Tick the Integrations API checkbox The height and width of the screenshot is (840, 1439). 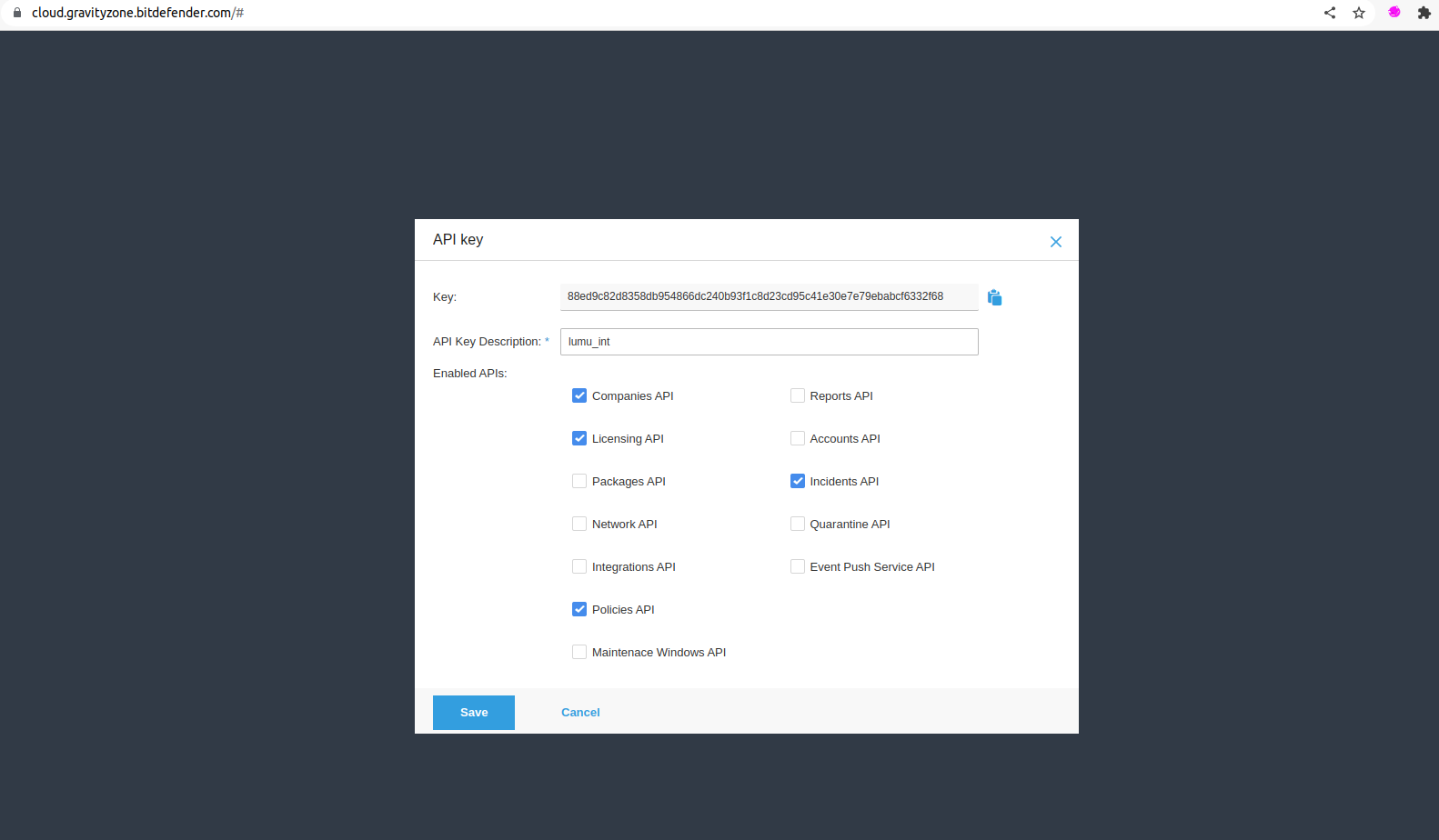pyautogui.click(x=579, y=566)
